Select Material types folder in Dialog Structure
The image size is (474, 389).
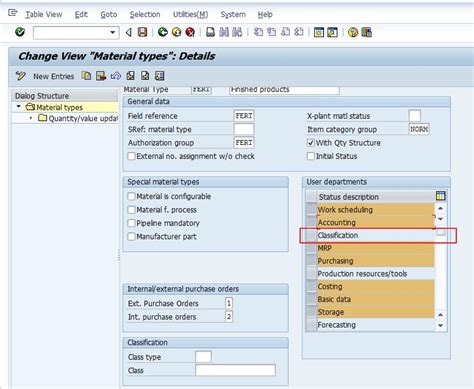59,107
